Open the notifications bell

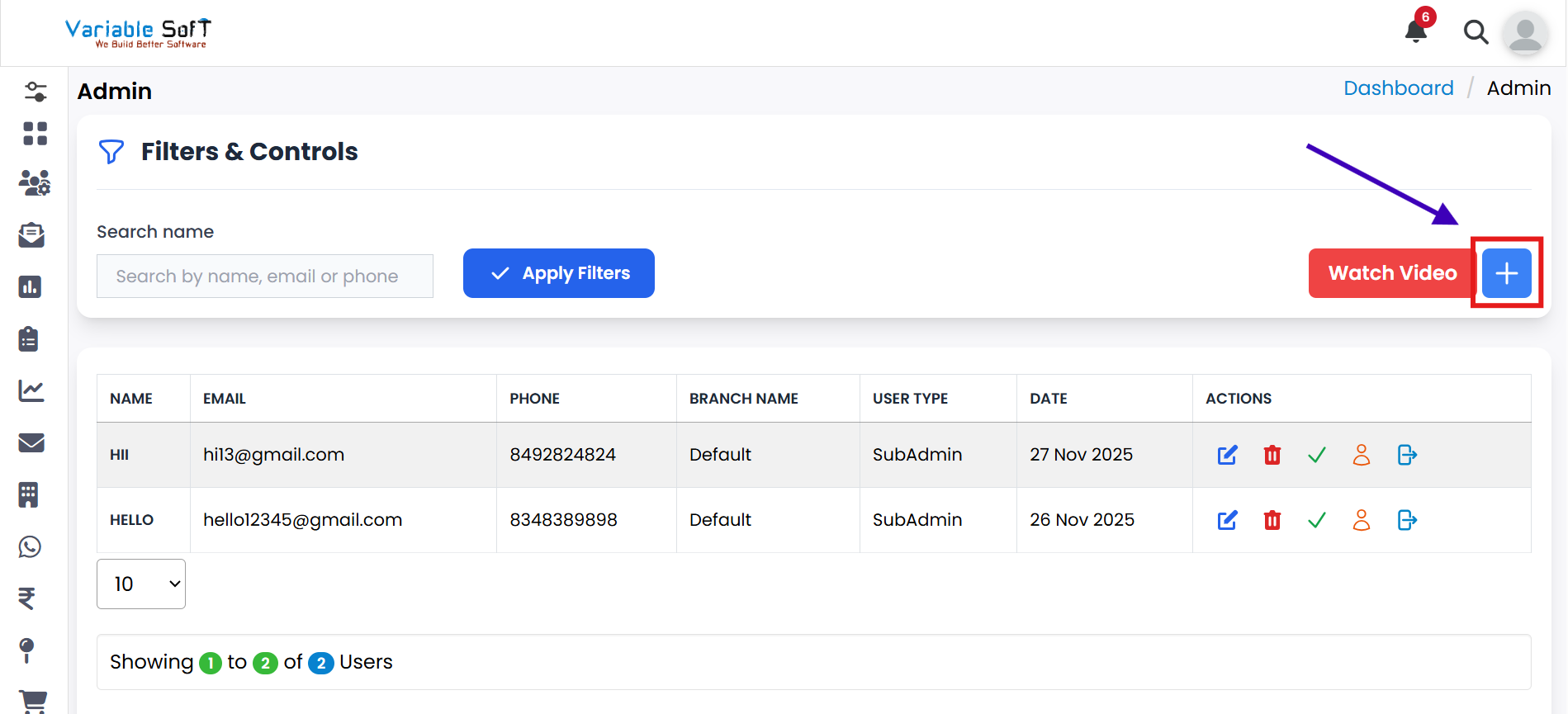click(1416, 31)
